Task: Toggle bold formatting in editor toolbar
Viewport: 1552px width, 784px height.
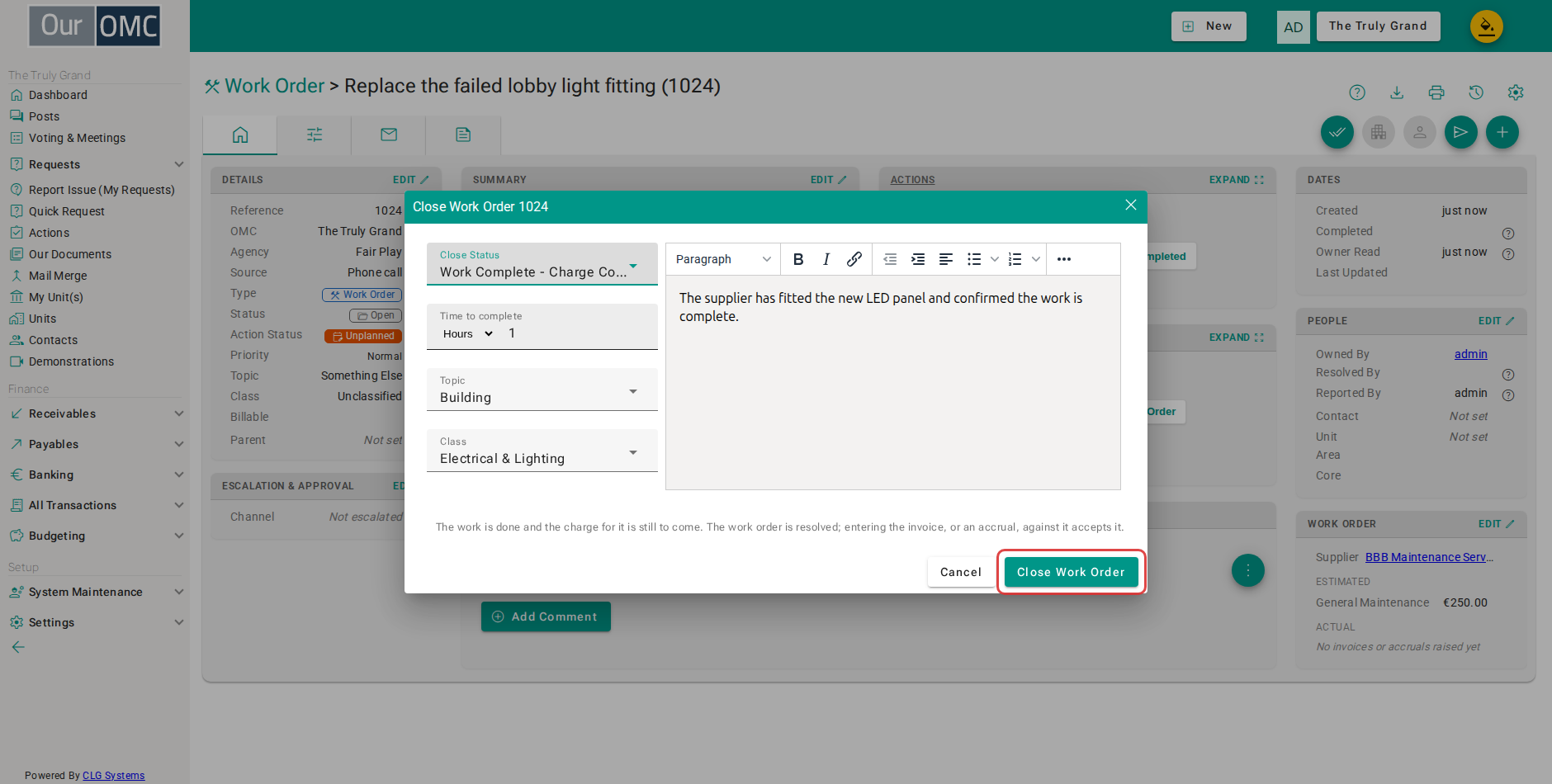Action: (798, 259)
